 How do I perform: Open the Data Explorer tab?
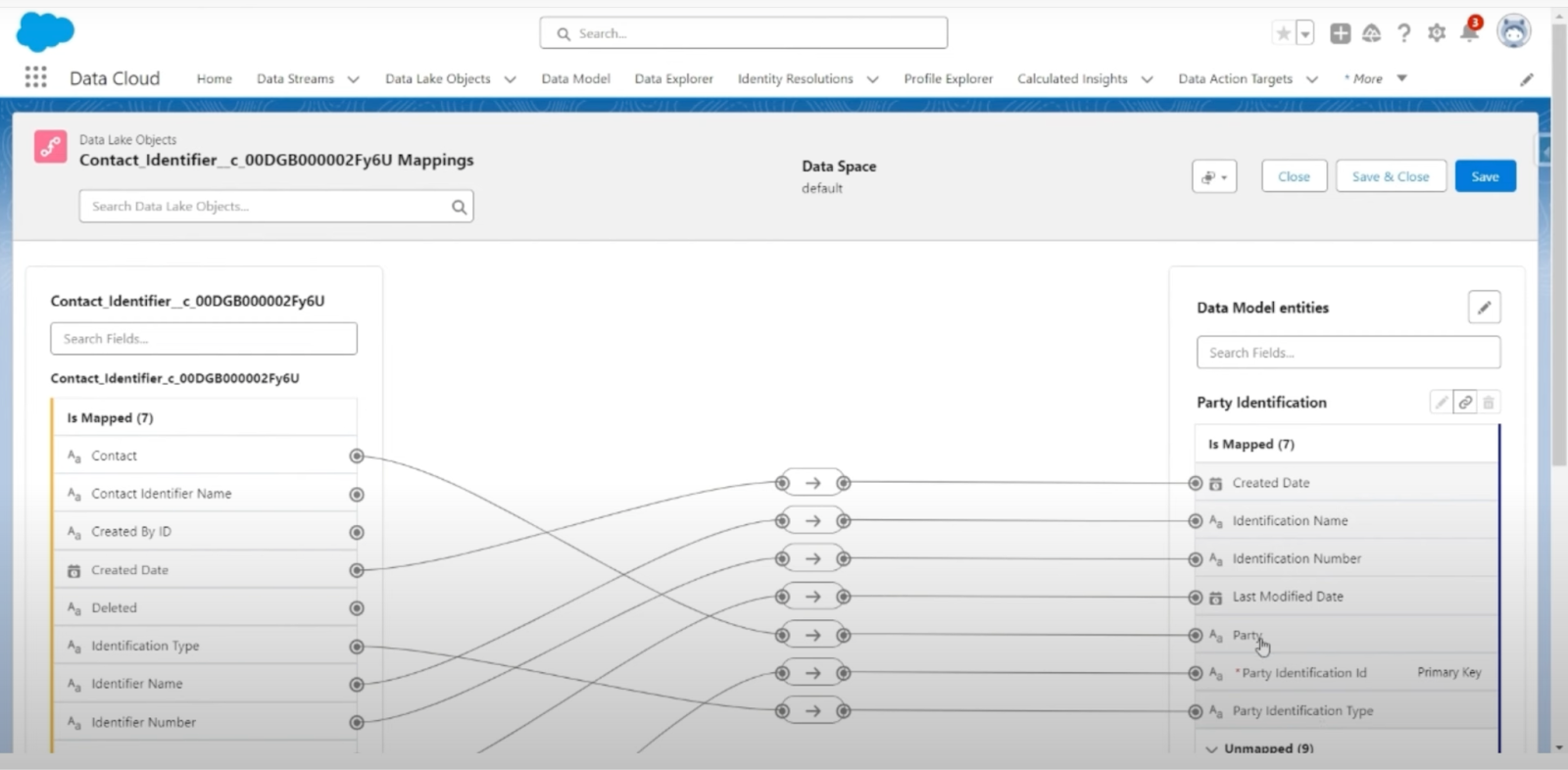(673, 78)
